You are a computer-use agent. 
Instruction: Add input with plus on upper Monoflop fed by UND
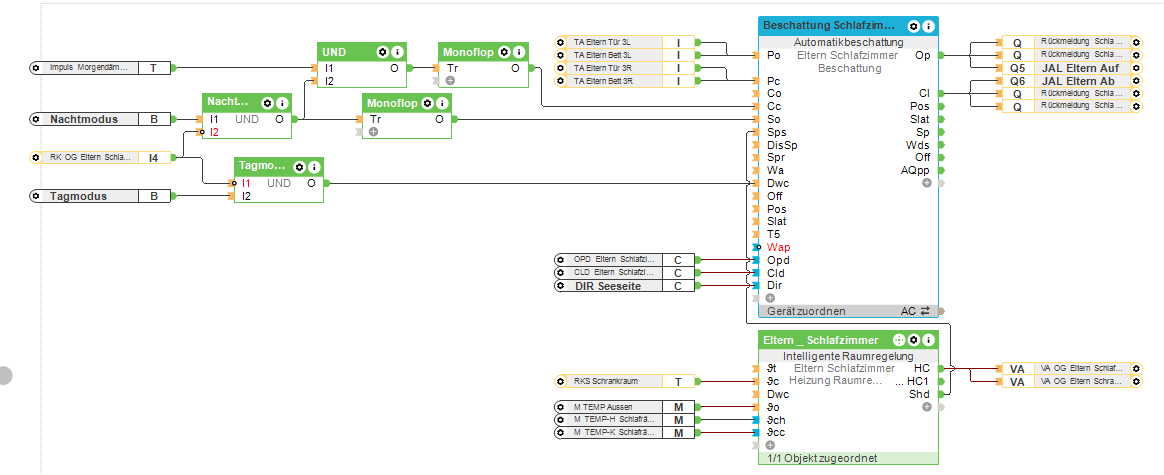pyautogui.click(x=451, y=80)
